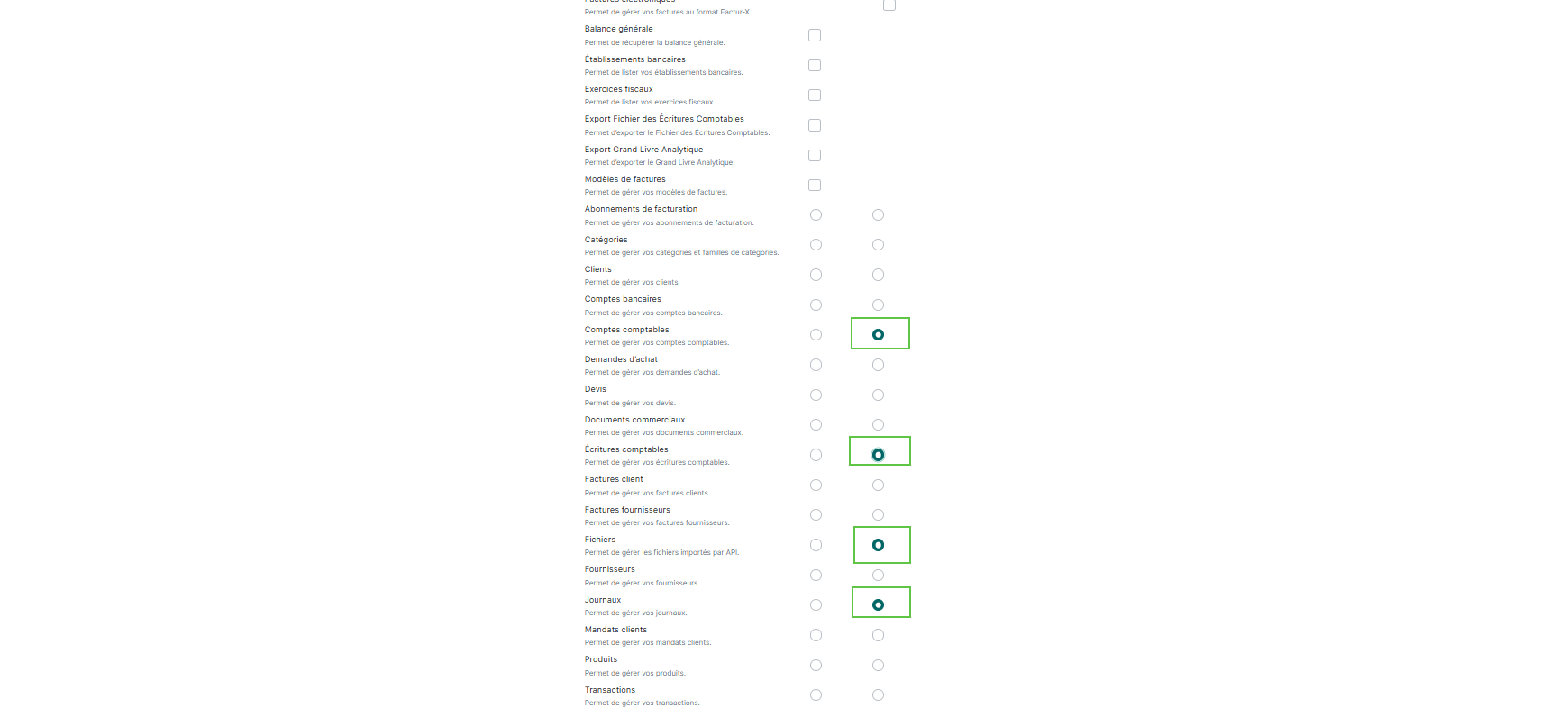Image resolution: width=1568 pixels, height=717 pixels.
Task: Select the left radio button for Transactions
Action: click(x=816, y=694)
